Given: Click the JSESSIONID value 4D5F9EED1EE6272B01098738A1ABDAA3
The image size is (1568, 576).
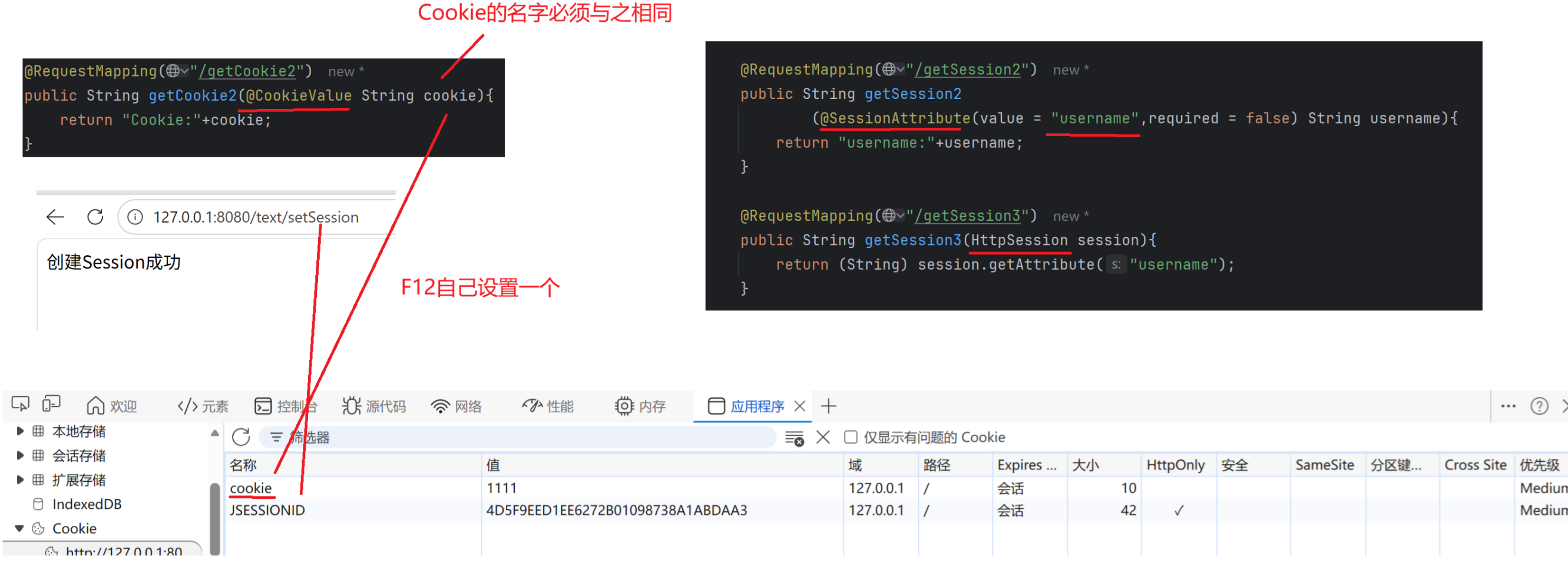Looking at the screenshot, I should [617, 510].
